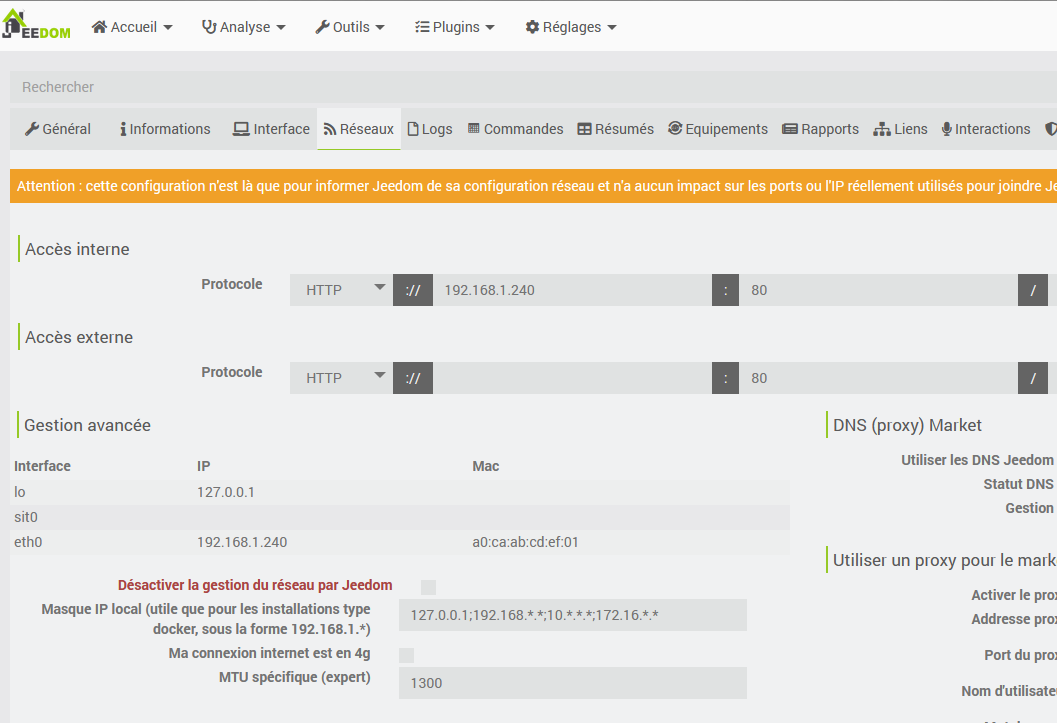Open the Interactions microphone tab
Screen dimensions: 1057x723
coord(986,129)
